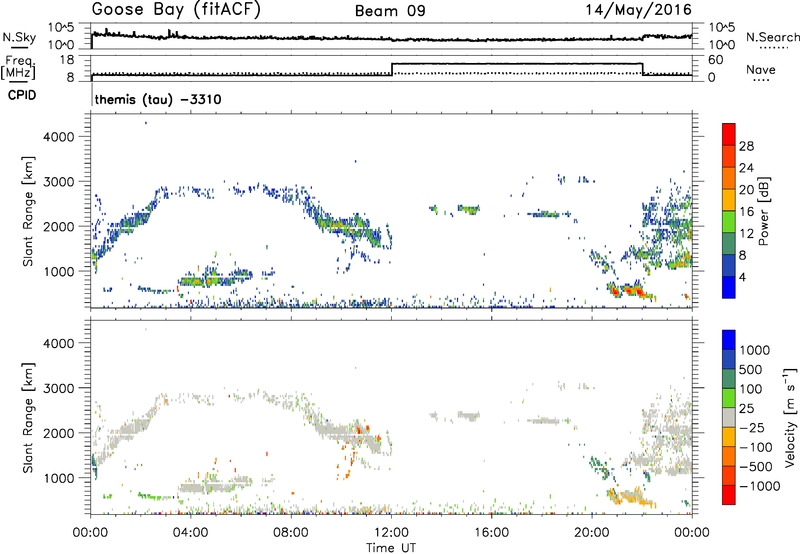This screenshot has width=800, height=554.
Task: Click the "12" label on the power scale
Action: (x=746, y=234)
